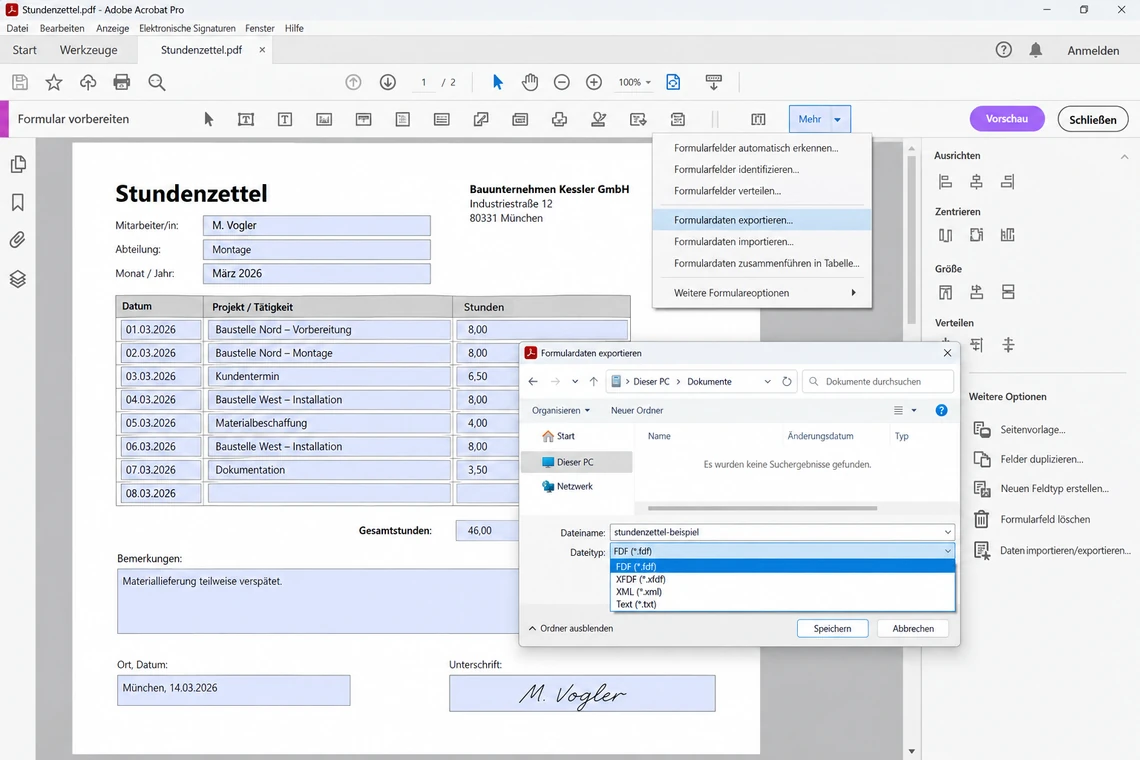Open the page thumbnails panel icon

(18, 164)
